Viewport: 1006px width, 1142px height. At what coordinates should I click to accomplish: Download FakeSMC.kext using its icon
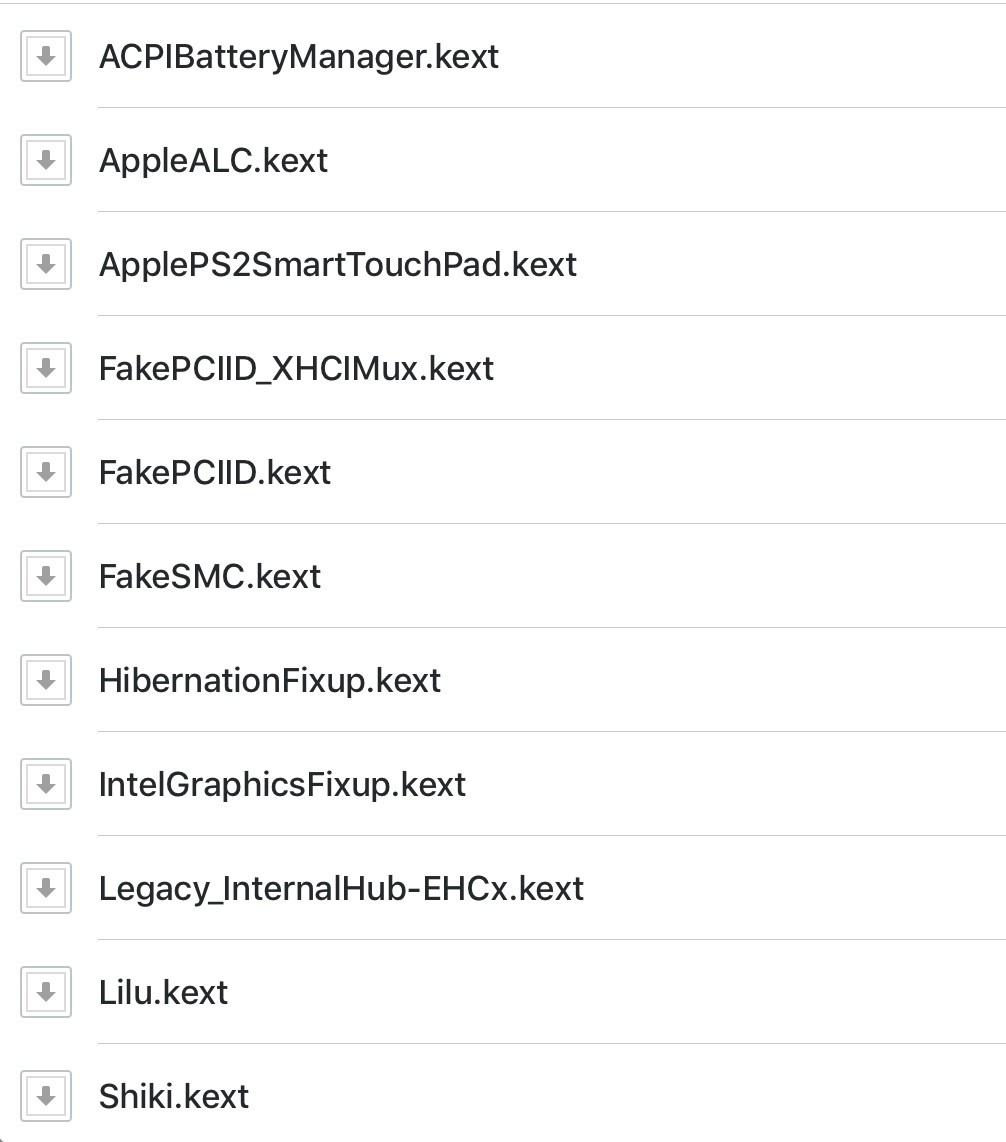click(x=45, y=577)
